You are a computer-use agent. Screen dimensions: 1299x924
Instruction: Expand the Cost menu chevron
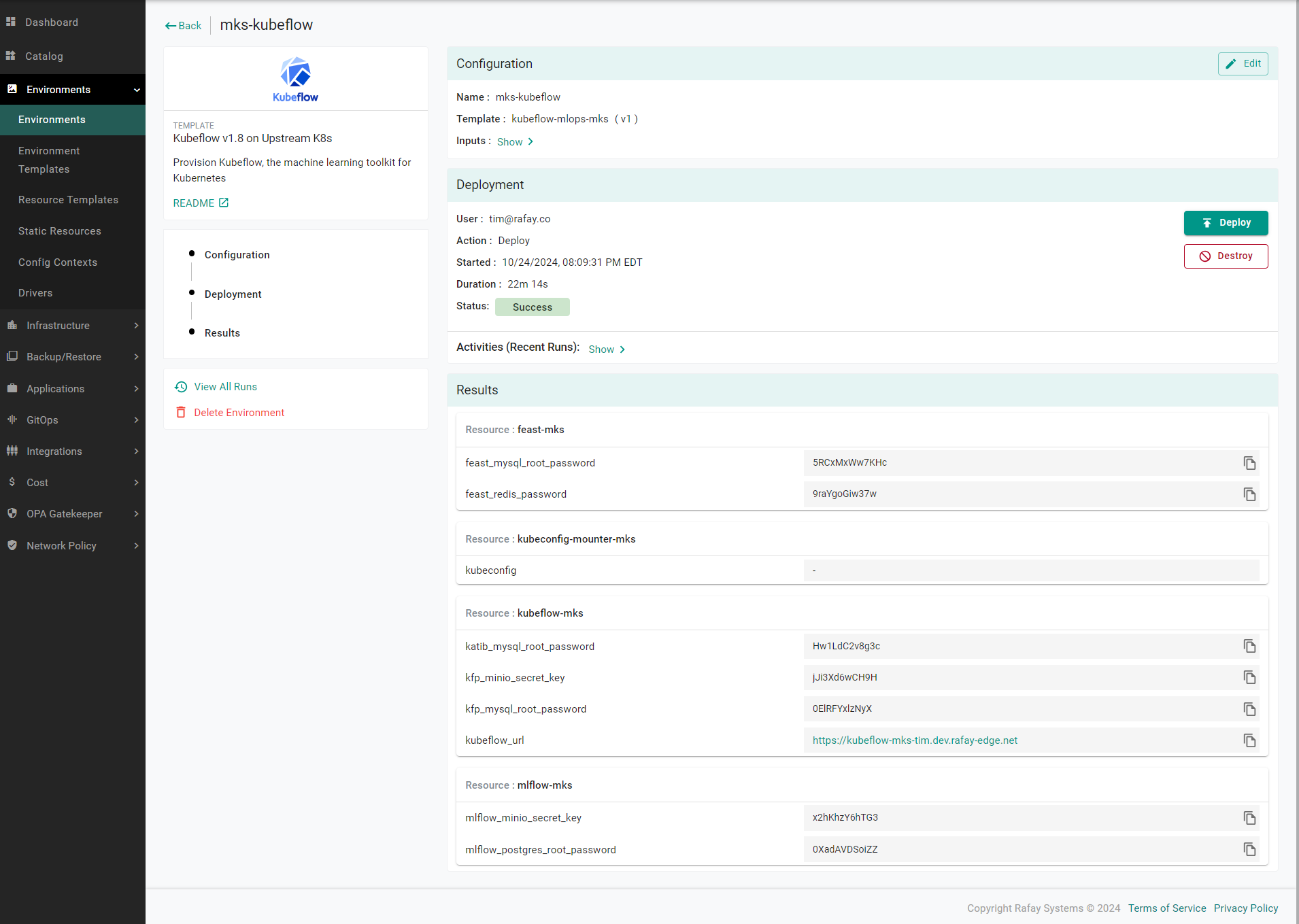pos(137,483)
